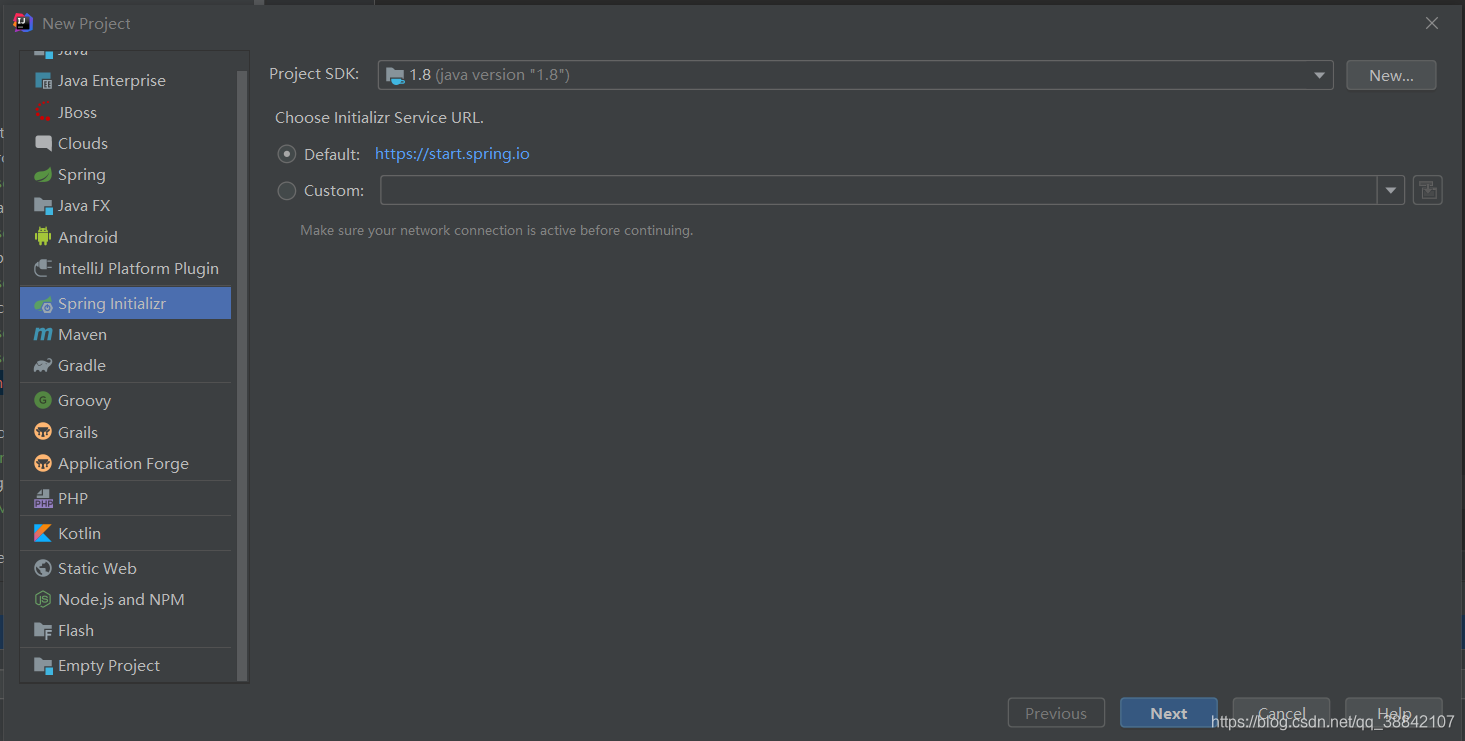Open the history icon beside Custom URL
The width and height of the screenshot is (1465, 741).
[1428, 190]
